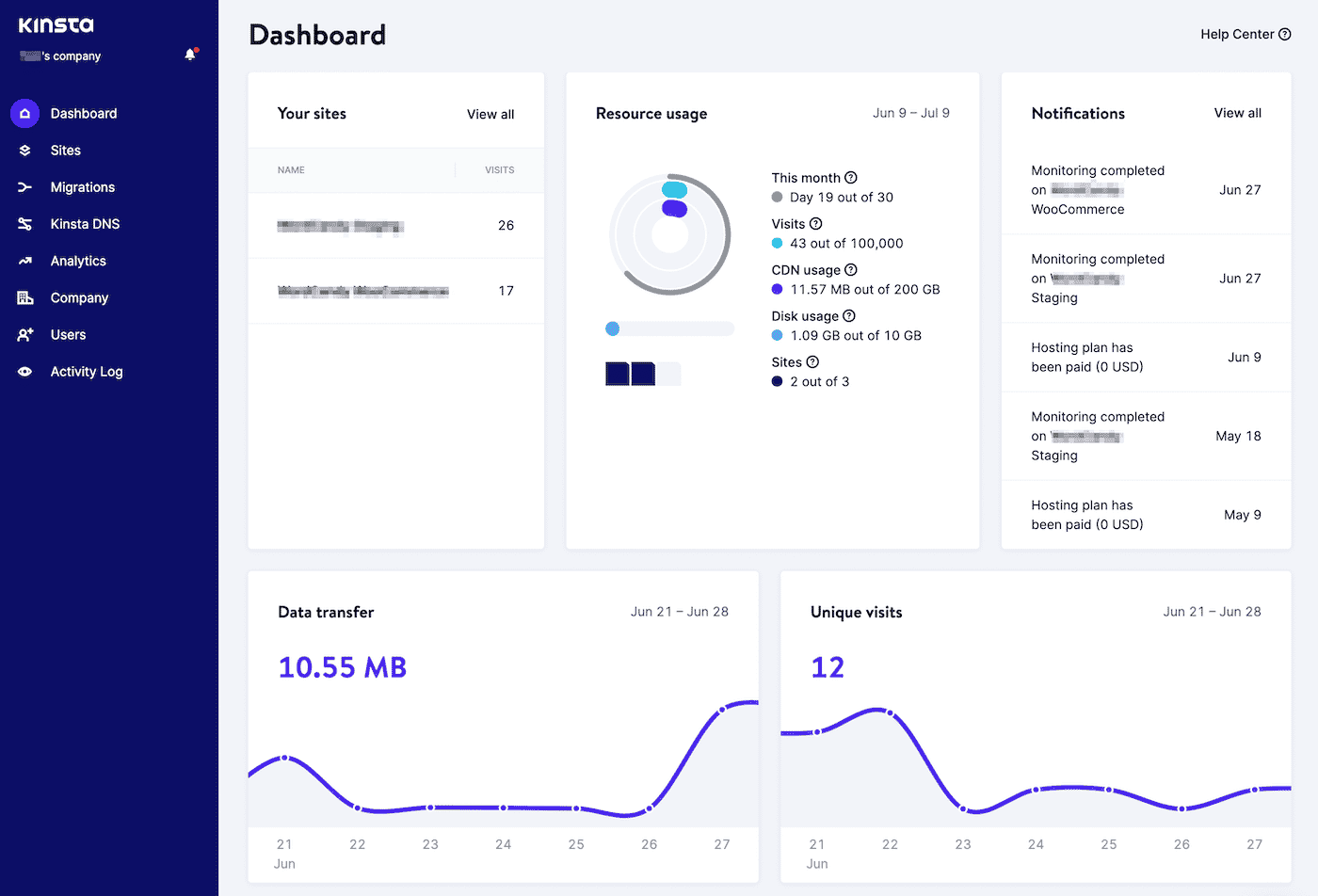Click the Migrations arrow icon
Screen dimensions: 1318x896
24,186
